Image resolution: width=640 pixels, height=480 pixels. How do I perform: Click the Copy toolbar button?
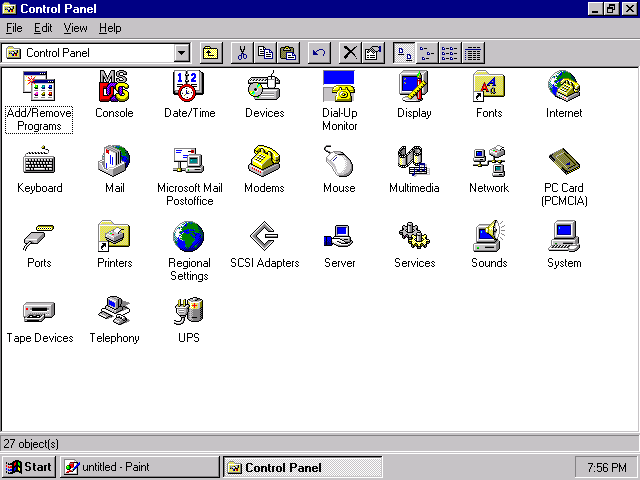point(265,53)
